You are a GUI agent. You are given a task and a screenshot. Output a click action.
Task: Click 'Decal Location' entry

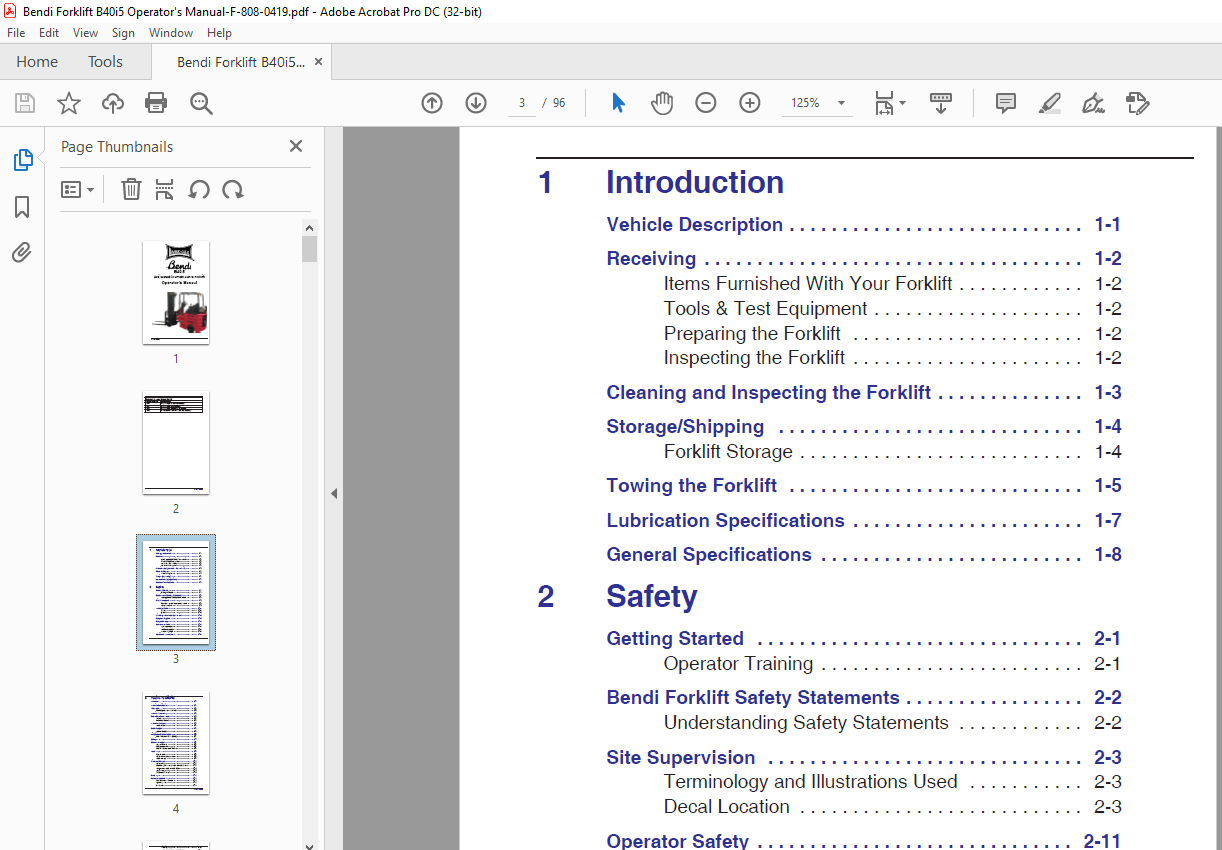tap(727, 807)
